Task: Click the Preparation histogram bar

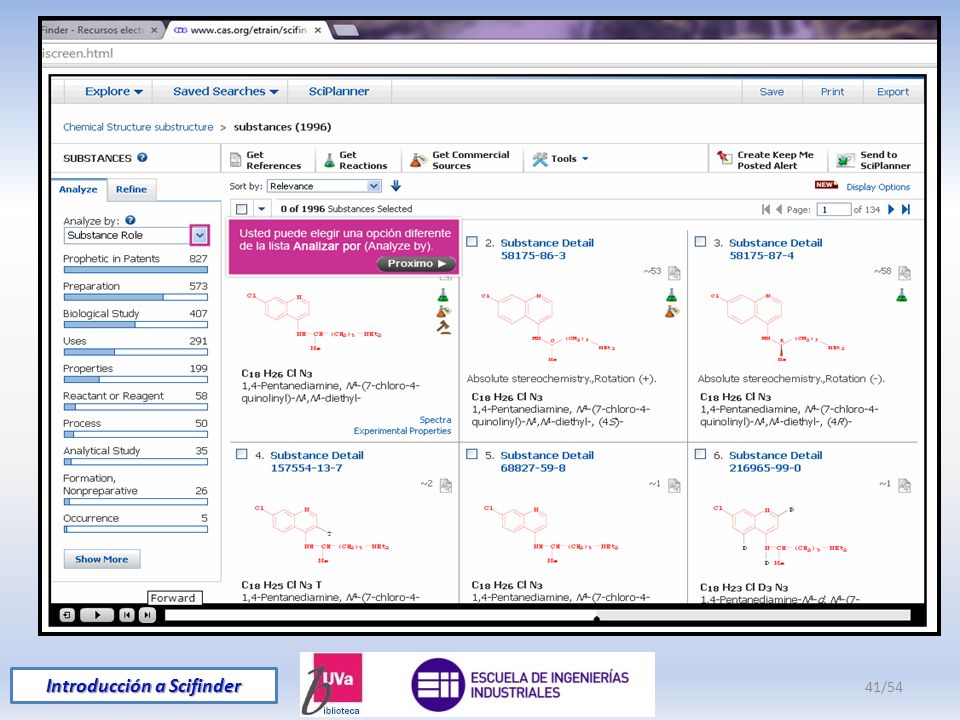Action: (x=135, y=297)
